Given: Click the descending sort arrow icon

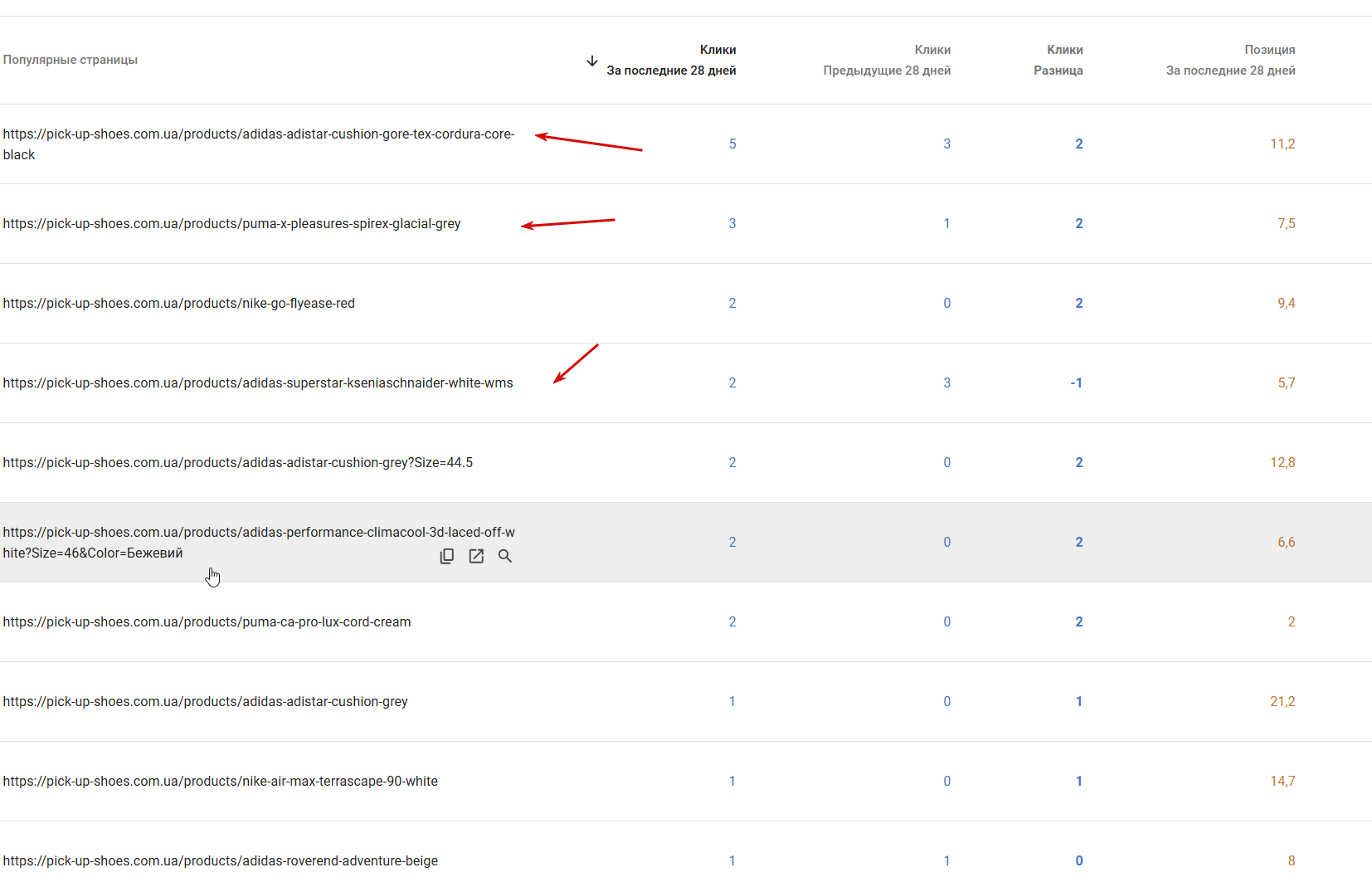Looking at the screenshot, I should [x=592, y=61].
